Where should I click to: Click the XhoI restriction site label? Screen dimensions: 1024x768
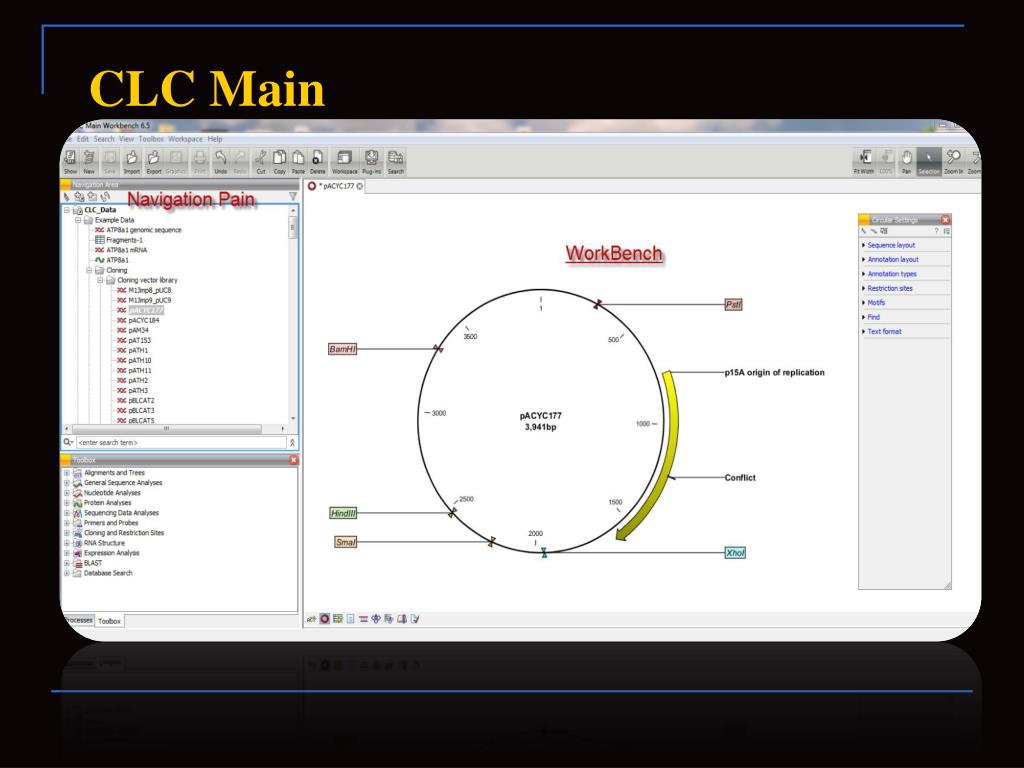[x=735, y=552]
